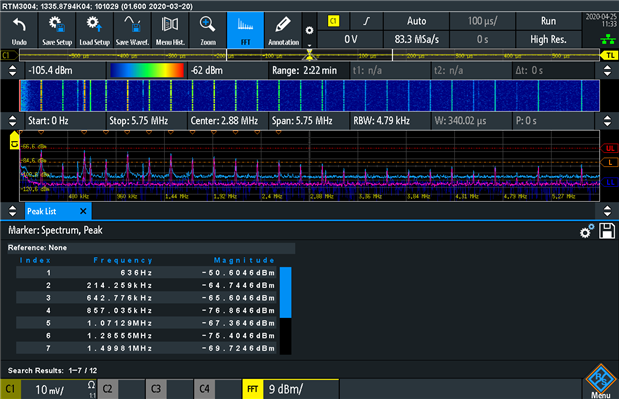
Task: Change the RBW: 4.79 kHz setting
Action: 390,121
